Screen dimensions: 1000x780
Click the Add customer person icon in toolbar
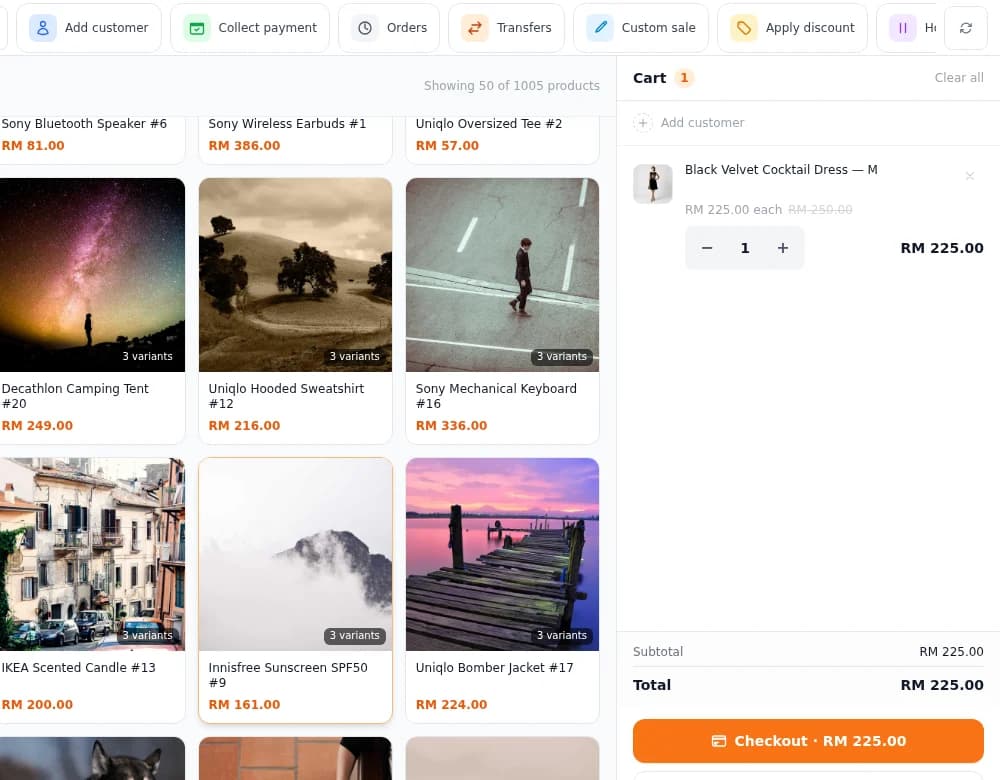[43, 28]
